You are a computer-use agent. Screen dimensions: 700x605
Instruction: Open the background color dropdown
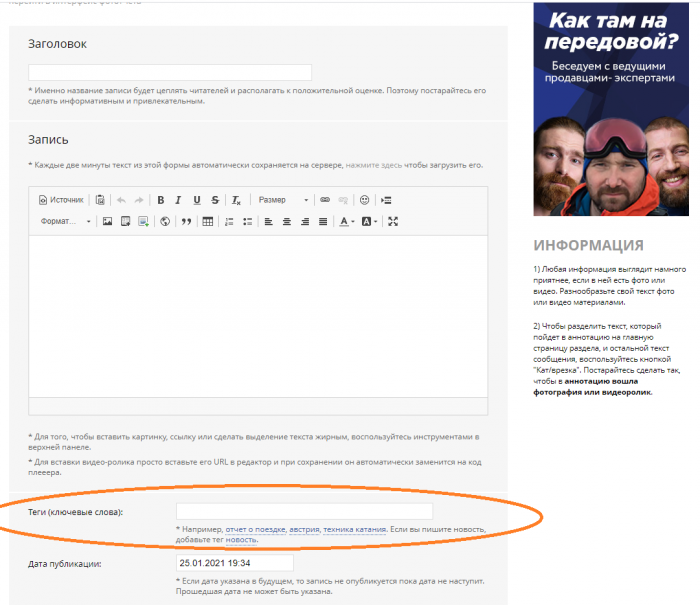click(369, 221)
